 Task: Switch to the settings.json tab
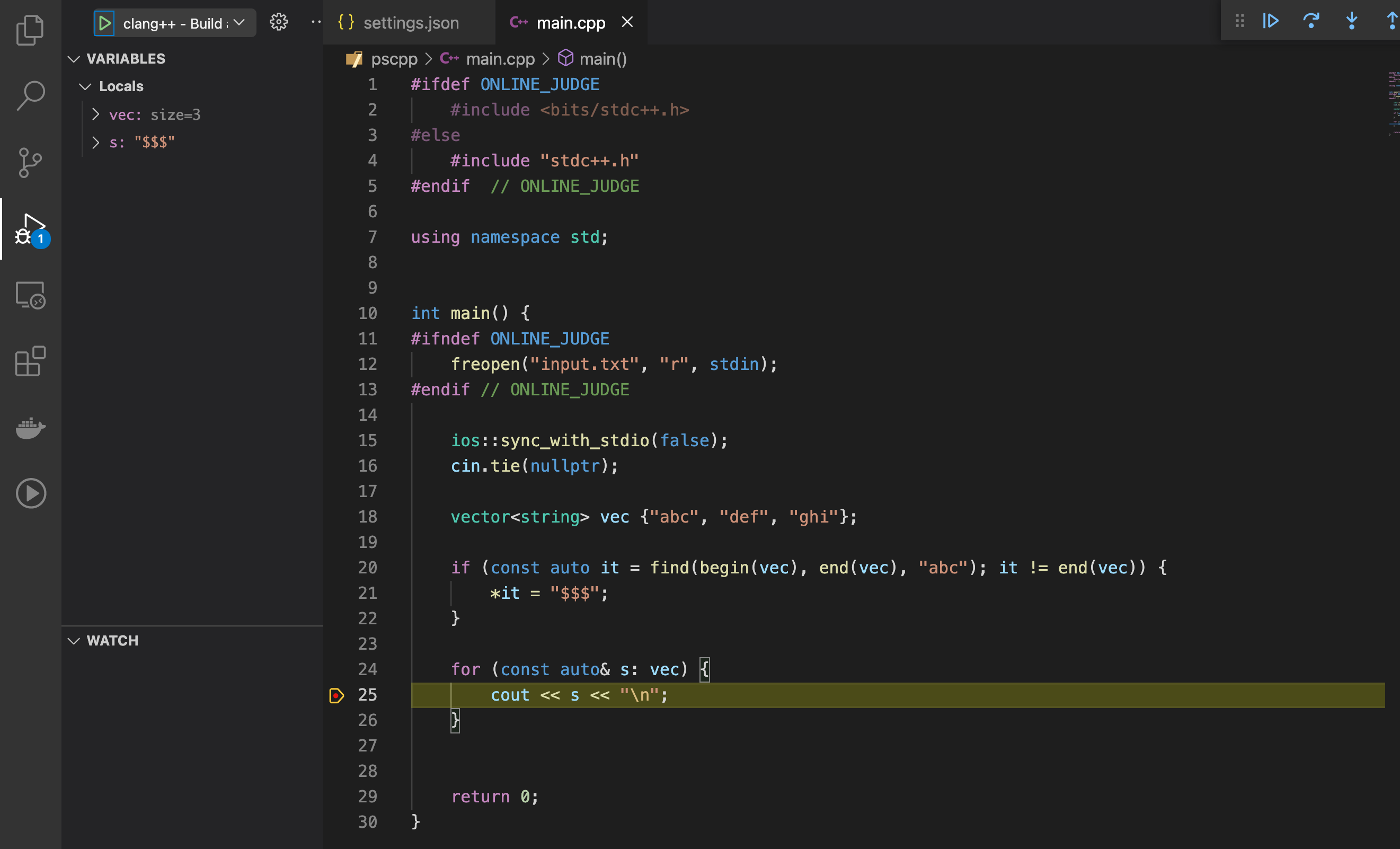[410, 23]
